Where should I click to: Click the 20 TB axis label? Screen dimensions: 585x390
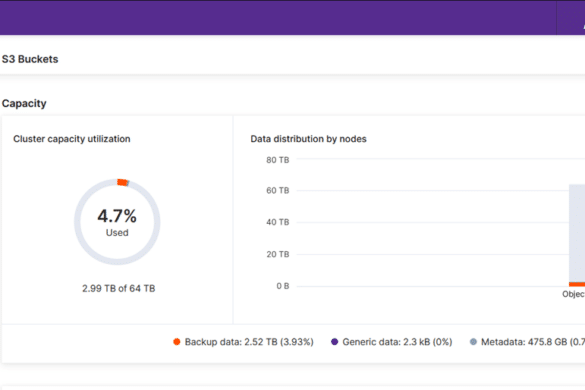pyautogui.click(x=278, y=255)
